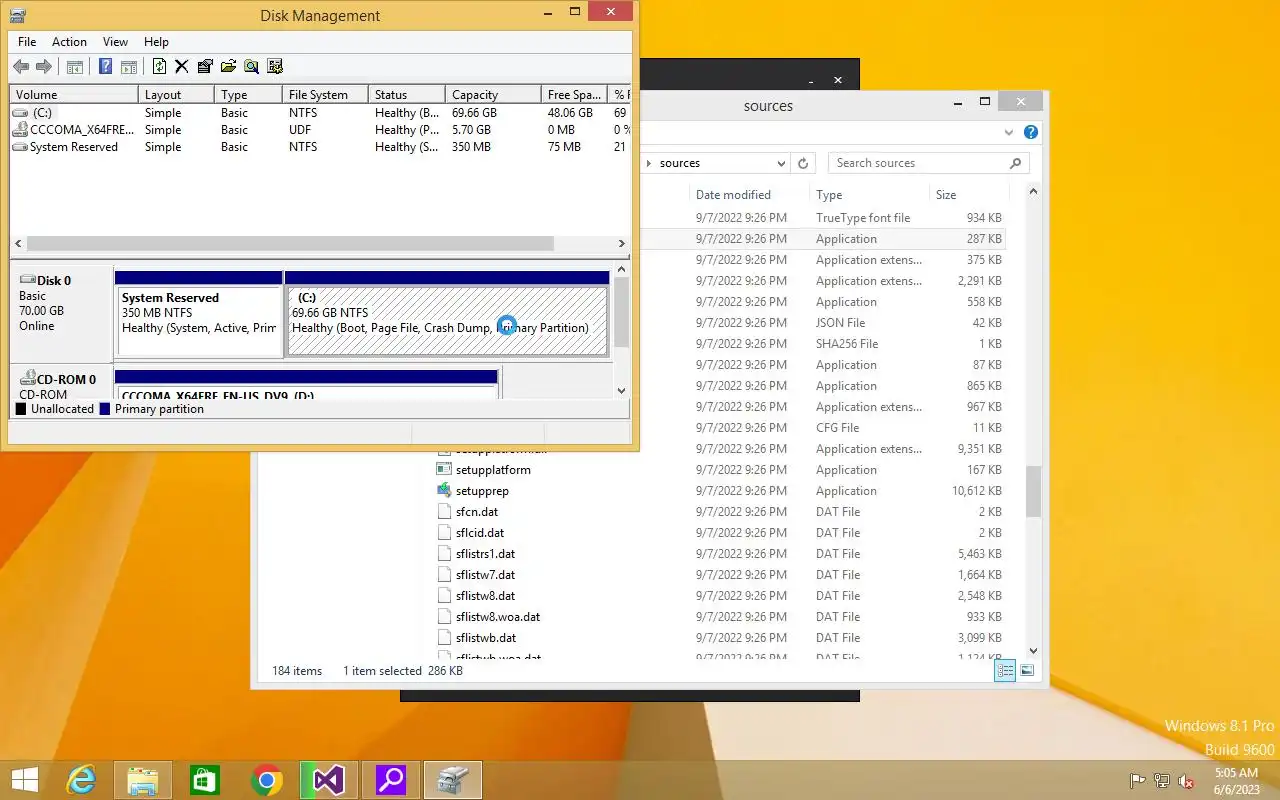Click the Forward arrow in Disk Management toolbar

pos(44,67)
